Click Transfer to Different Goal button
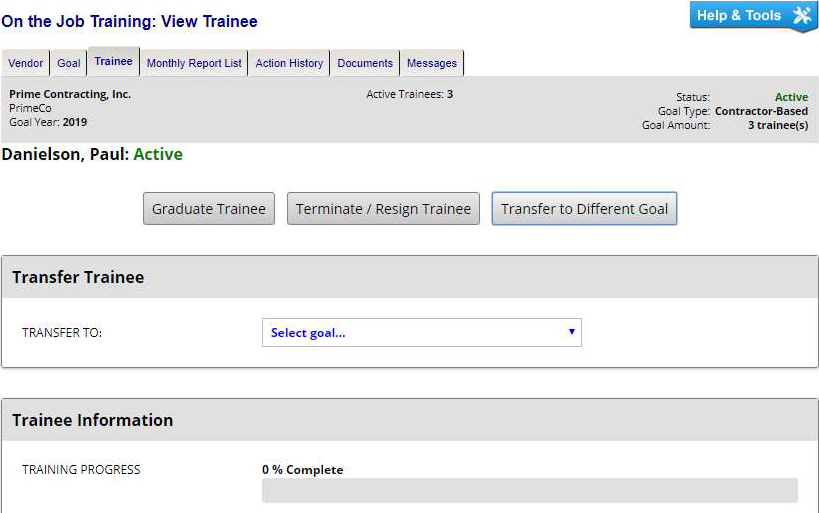The width and height of the screenshot is (819, 513). pos(584,209)
